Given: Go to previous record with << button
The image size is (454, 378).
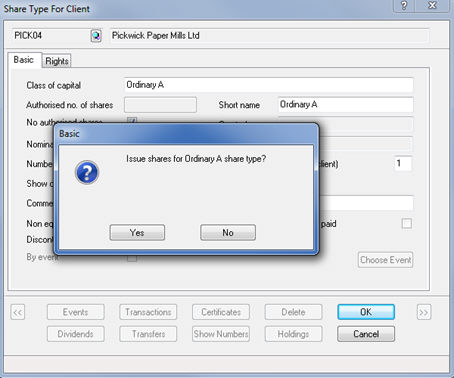Looking at the screenshot, I should [18, 312].
